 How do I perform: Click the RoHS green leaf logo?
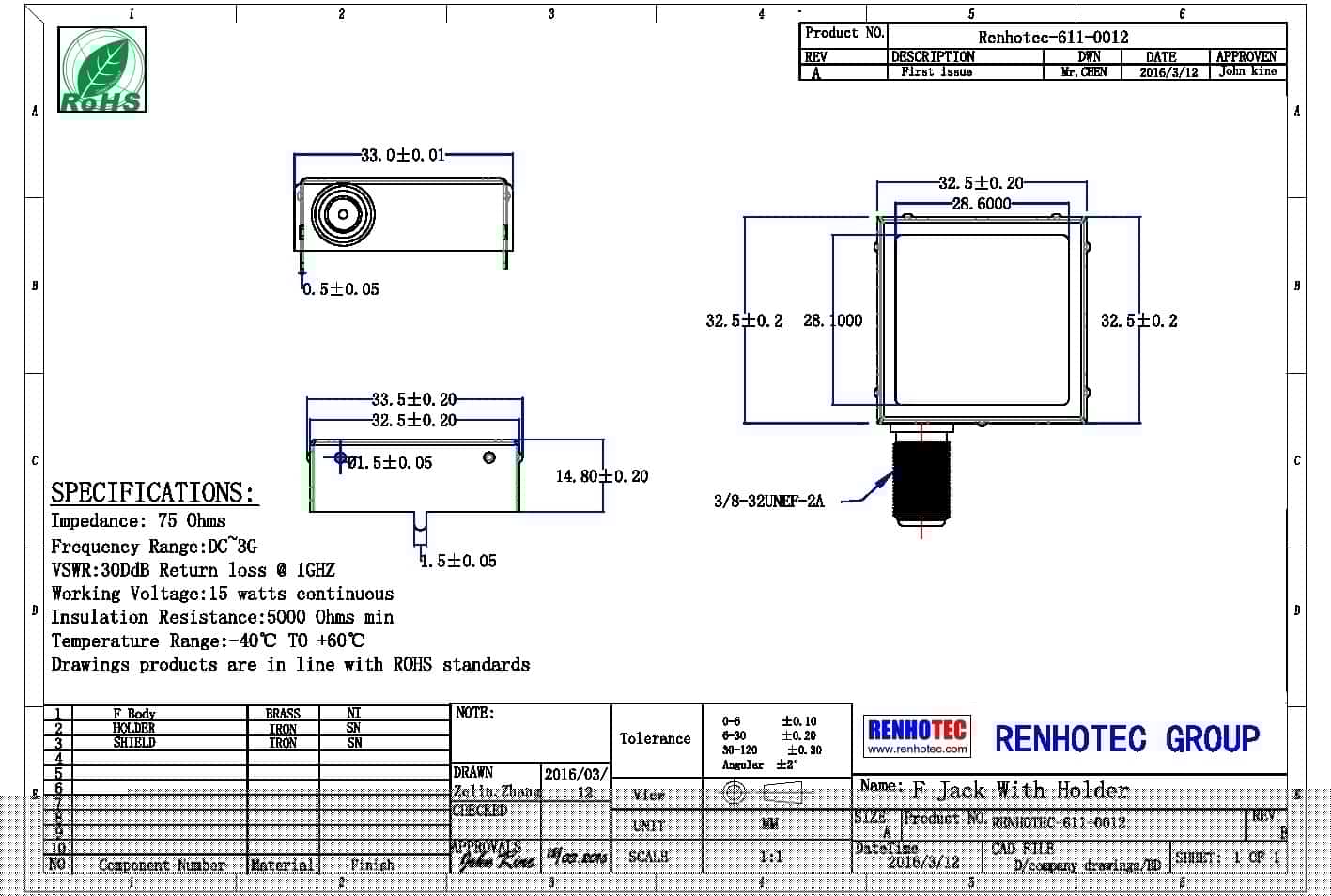102,70
